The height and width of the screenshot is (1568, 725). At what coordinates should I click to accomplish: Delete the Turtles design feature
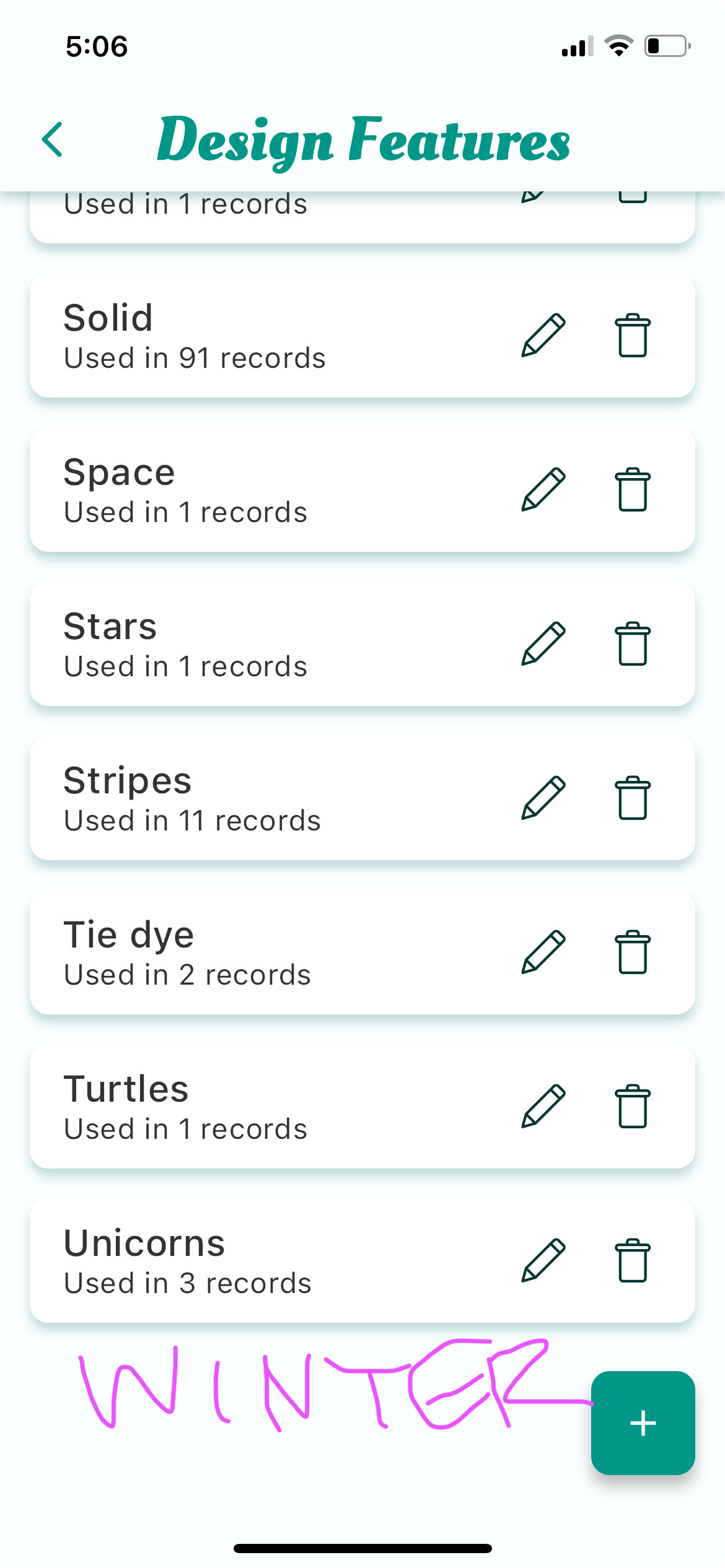click(x=632, y=1106)
